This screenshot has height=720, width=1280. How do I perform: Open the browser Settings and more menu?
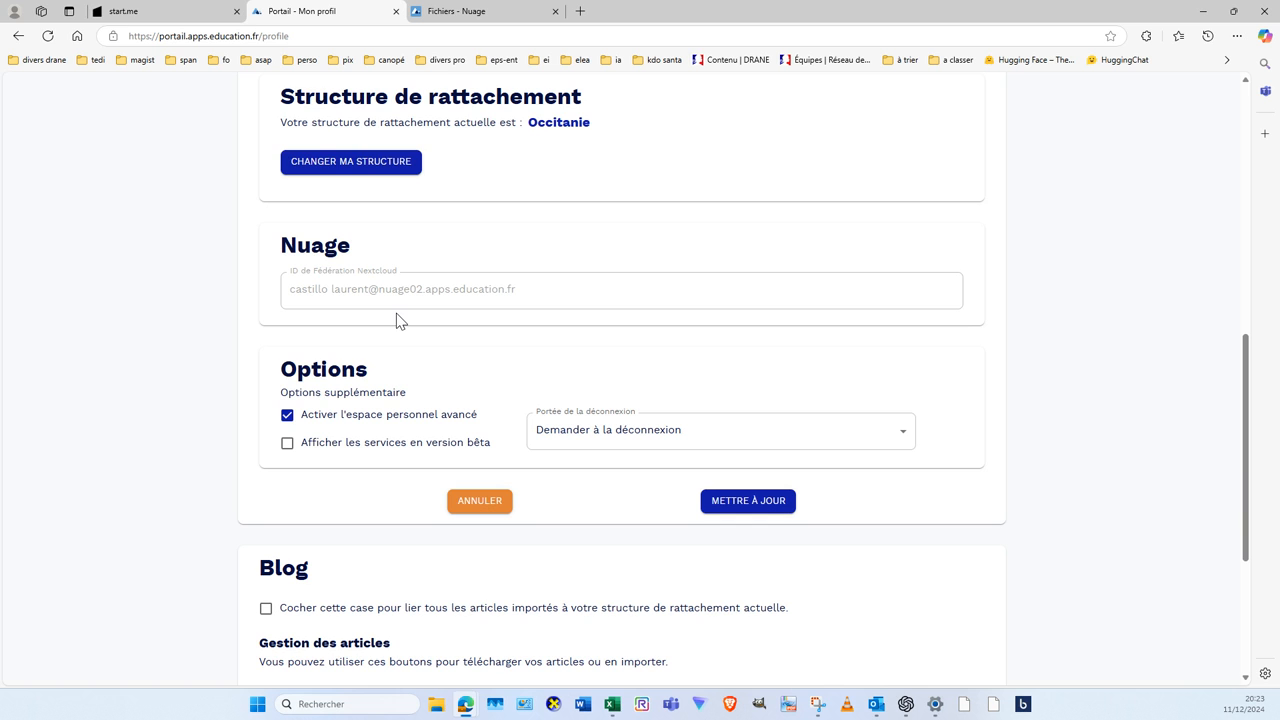coord(1237,36)
